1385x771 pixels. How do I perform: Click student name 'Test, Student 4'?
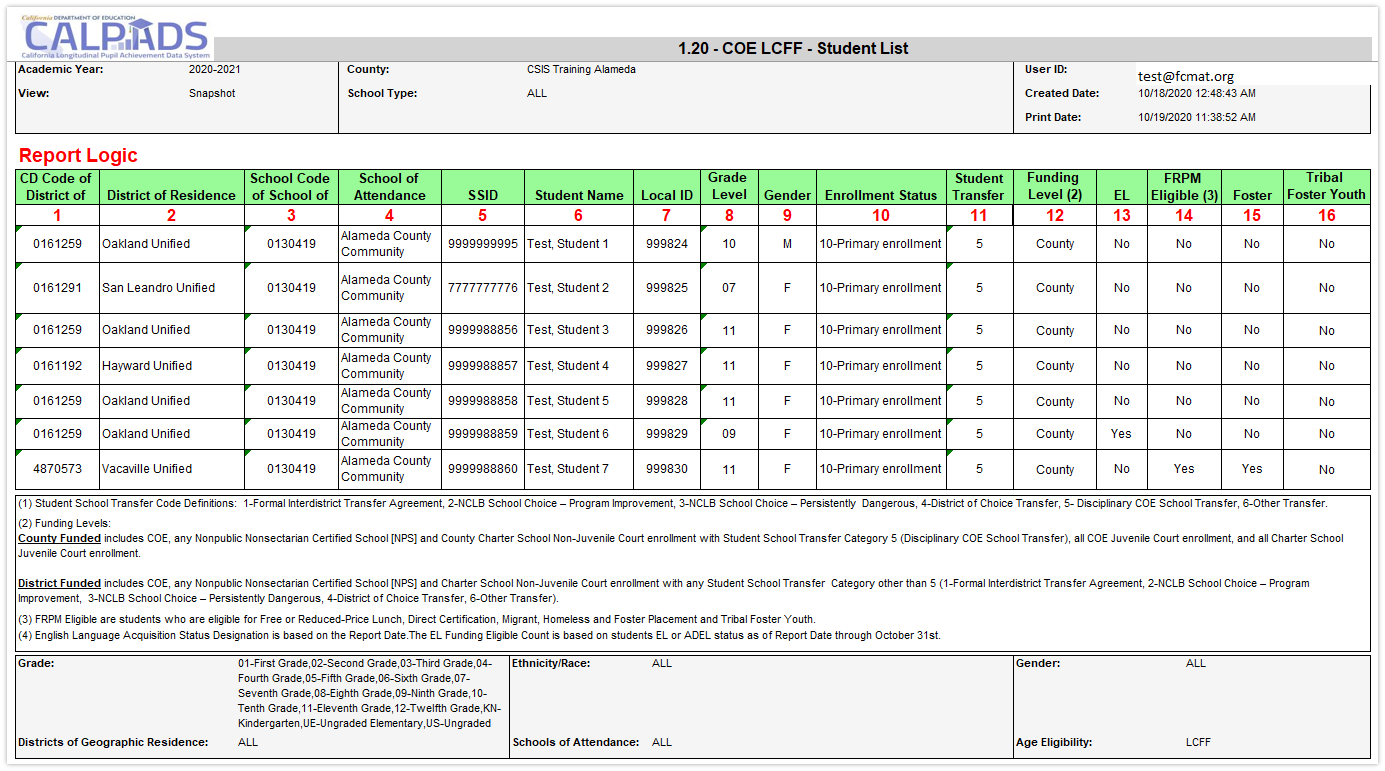point(568,366)
